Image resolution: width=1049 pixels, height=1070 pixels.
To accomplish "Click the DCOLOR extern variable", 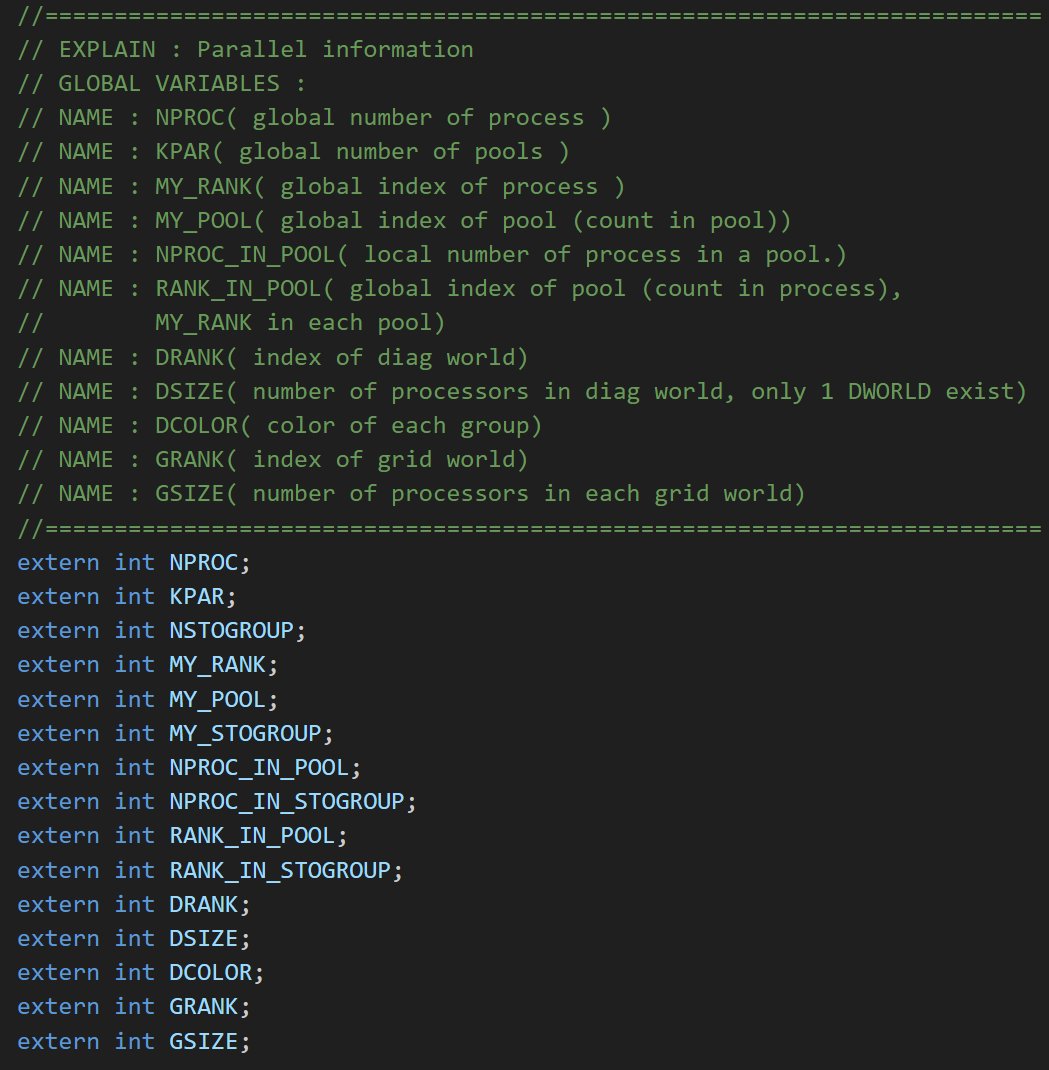I will 211,972.
